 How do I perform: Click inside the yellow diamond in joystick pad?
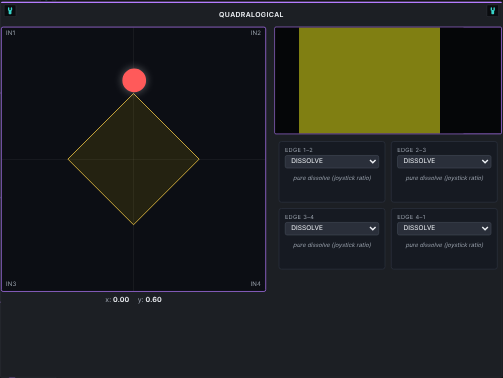(x=134, y=159)
